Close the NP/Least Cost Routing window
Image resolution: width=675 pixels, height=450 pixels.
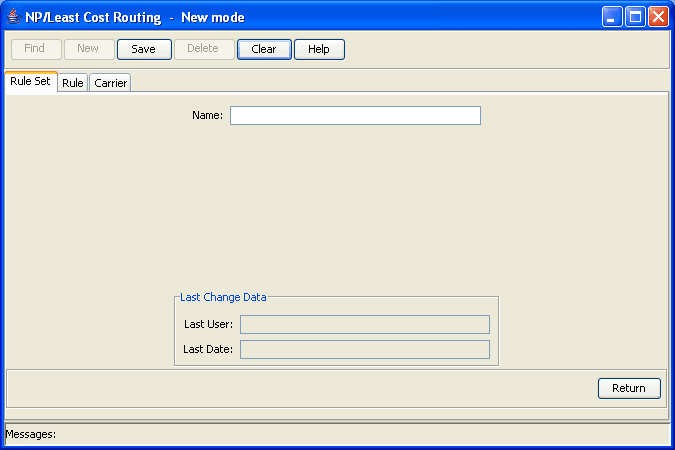pos(658,17)
